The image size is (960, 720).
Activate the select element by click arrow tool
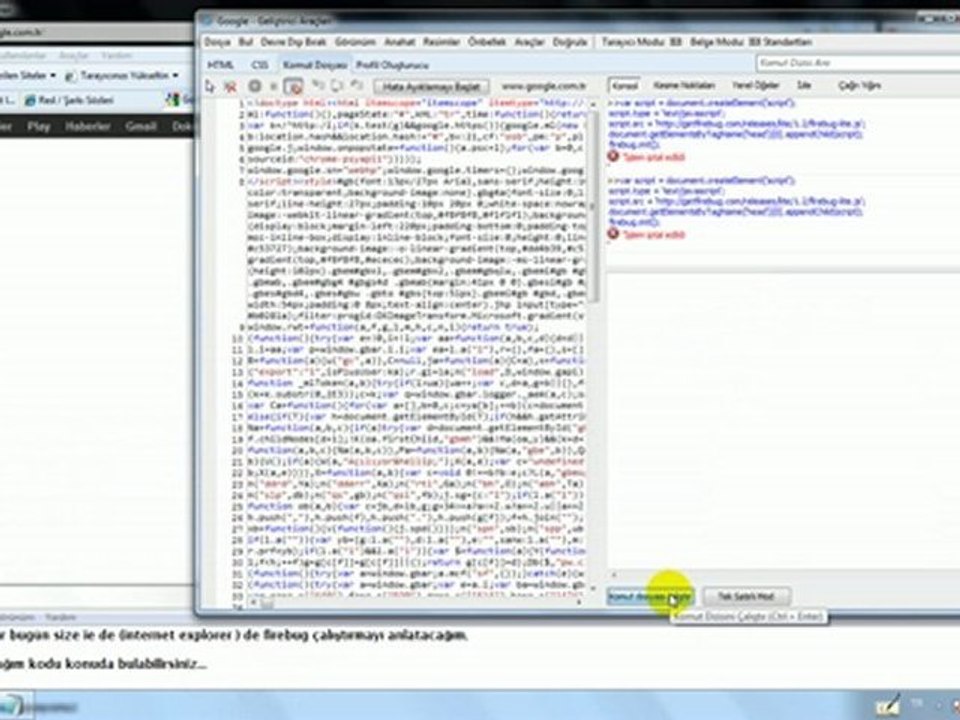point(209,86)
